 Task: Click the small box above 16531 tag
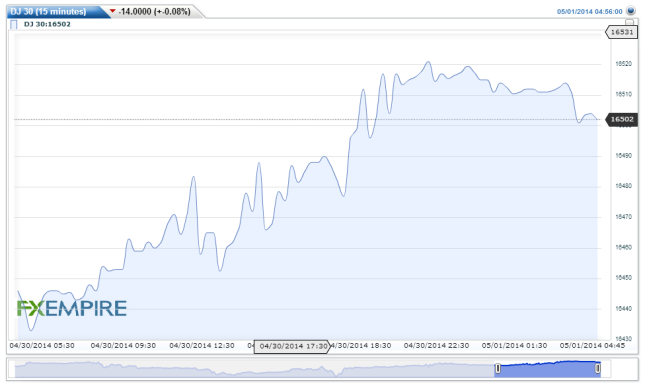click(x=629, y=22)
